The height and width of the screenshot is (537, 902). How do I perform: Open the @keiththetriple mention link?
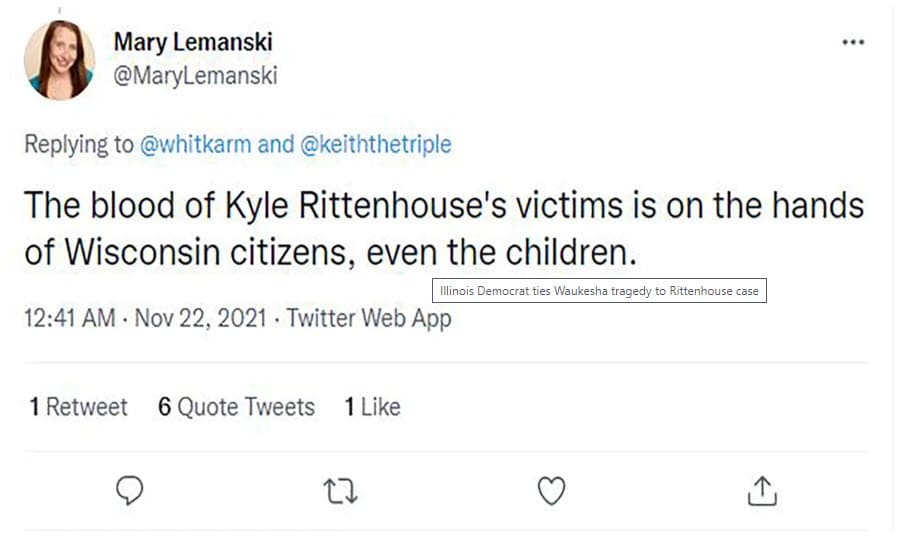[x=376, y=144]
